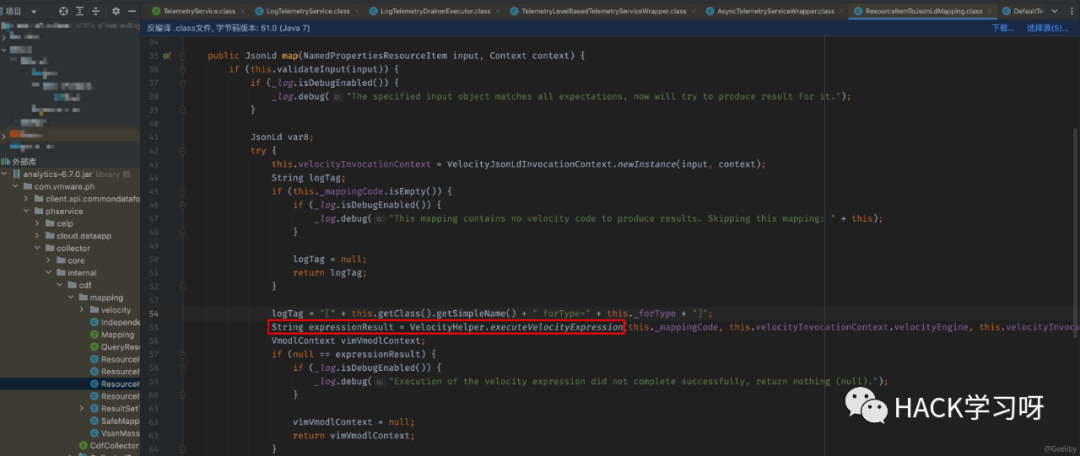This screenshot has height=456, width=1080.
Task: Toggle code fold marker at line 46
Action: tap(183, 205)
